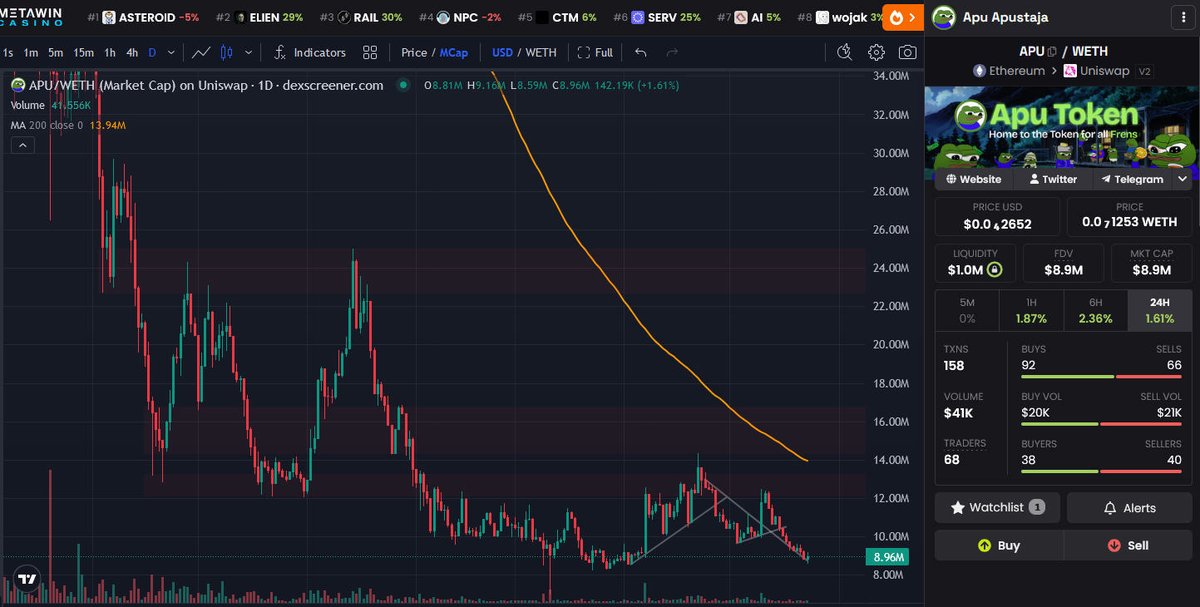Screen dimensions: 1200x607
Task: Open the layout grid icon
Action: click(x=370, y=52)
